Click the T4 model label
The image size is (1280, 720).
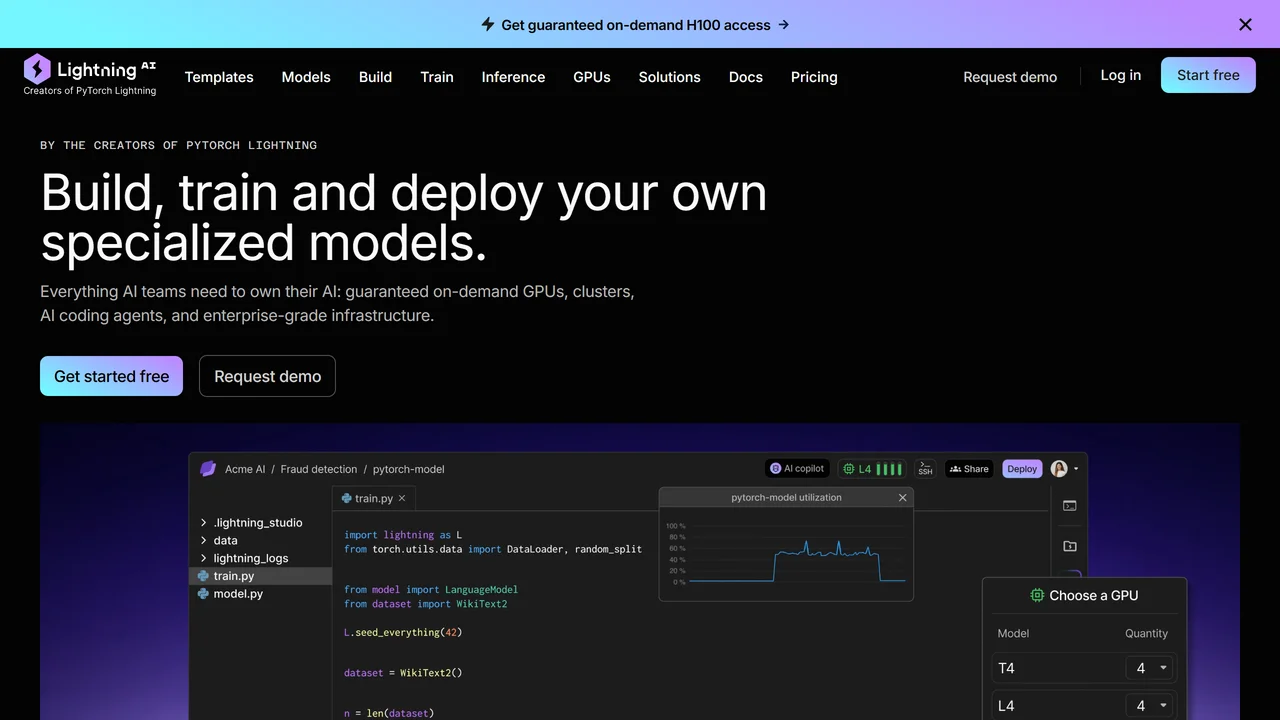click(x=1006, y=668)
